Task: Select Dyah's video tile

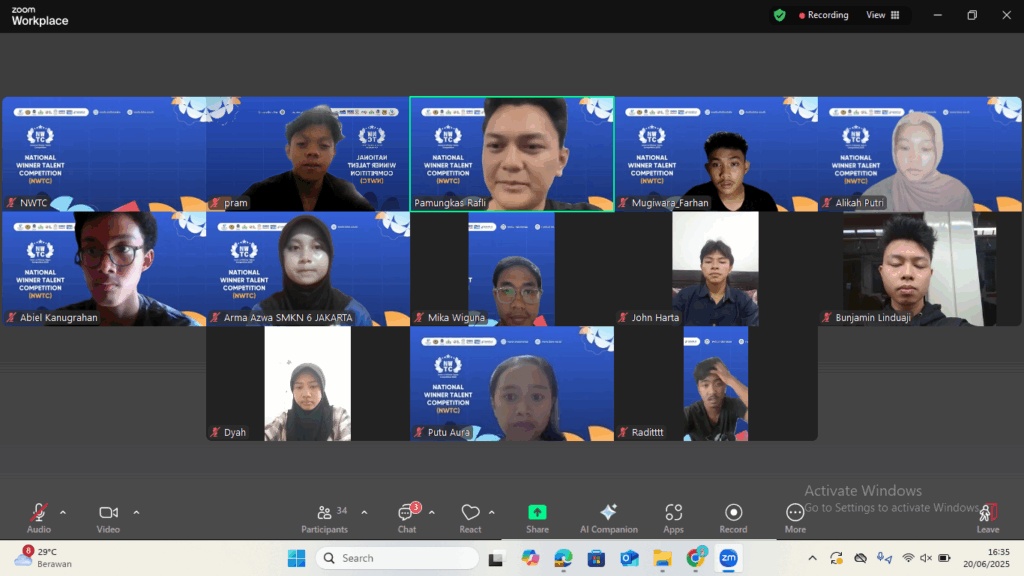Action: pos(308,383)
